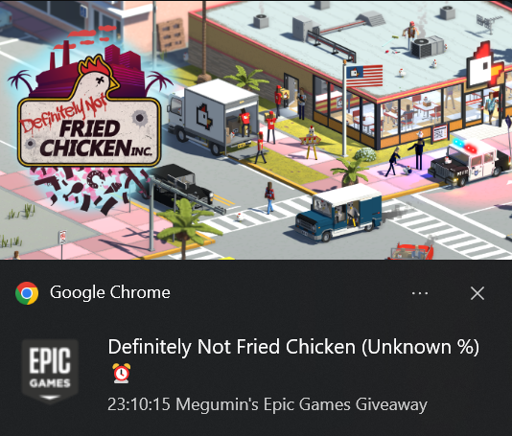Click the Google Chrome app name label
Screen dimensions: 512x436
[x=110, y=292]
